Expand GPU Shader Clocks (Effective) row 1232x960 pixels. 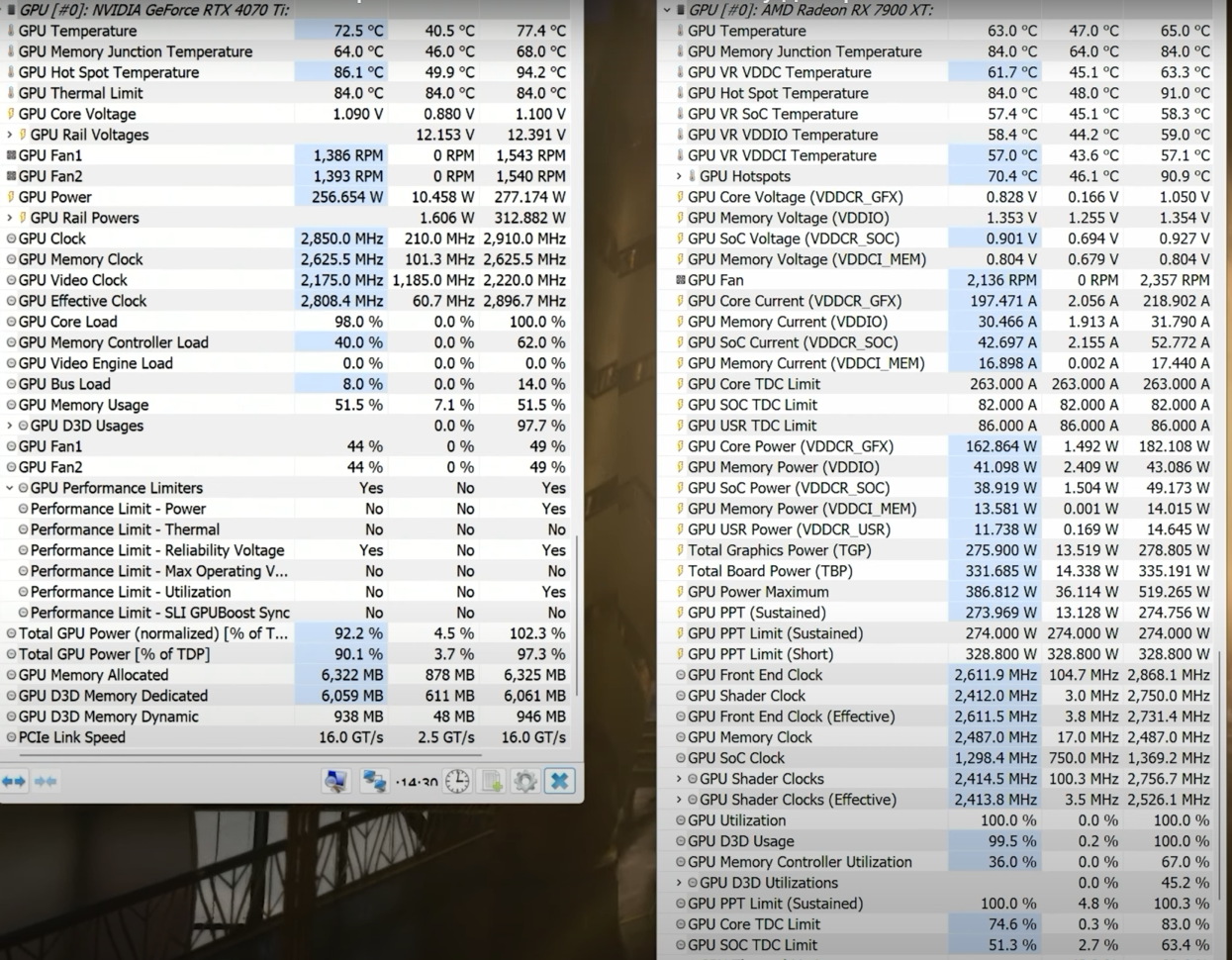(x=679, y=800)
